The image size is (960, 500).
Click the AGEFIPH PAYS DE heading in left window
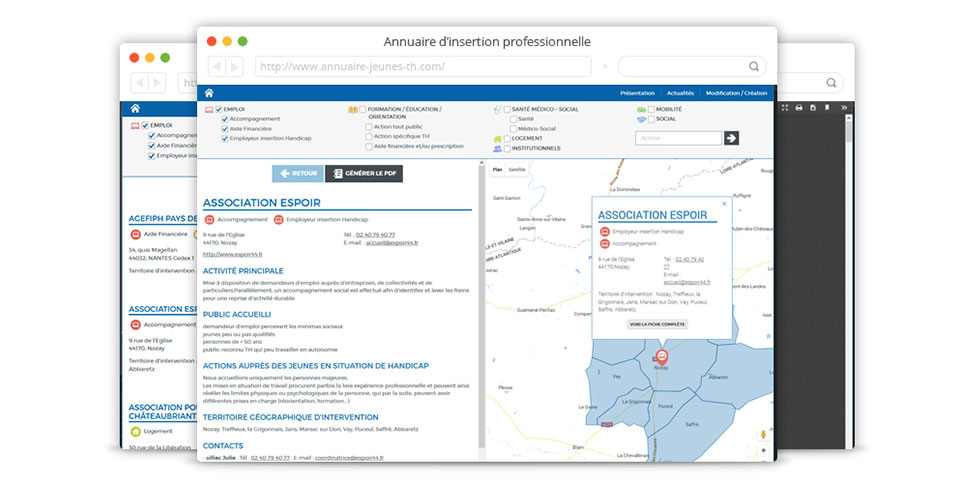pos(163,218)
